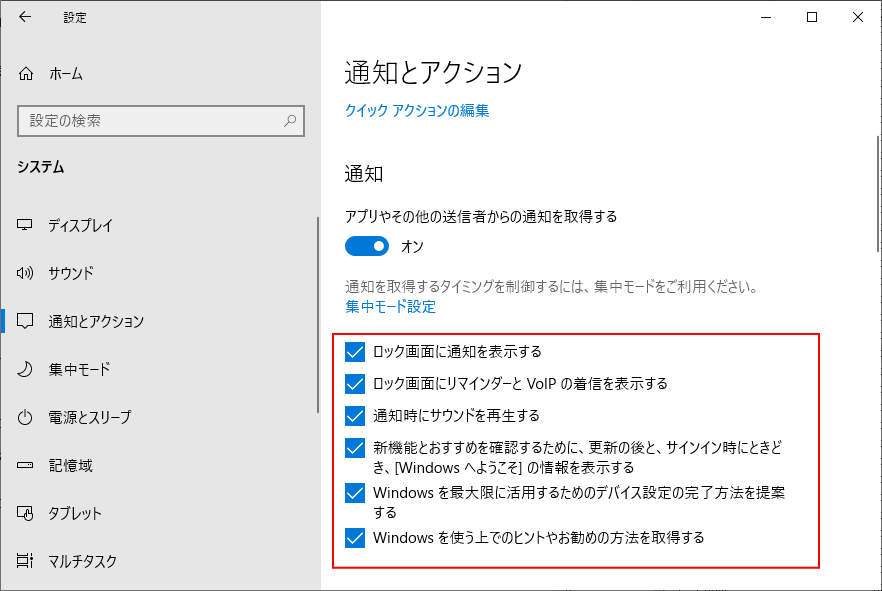Uncheck the device setup suggestion checkbox
882x591 pixels.
pyautogui.click(x=355, y=493)
